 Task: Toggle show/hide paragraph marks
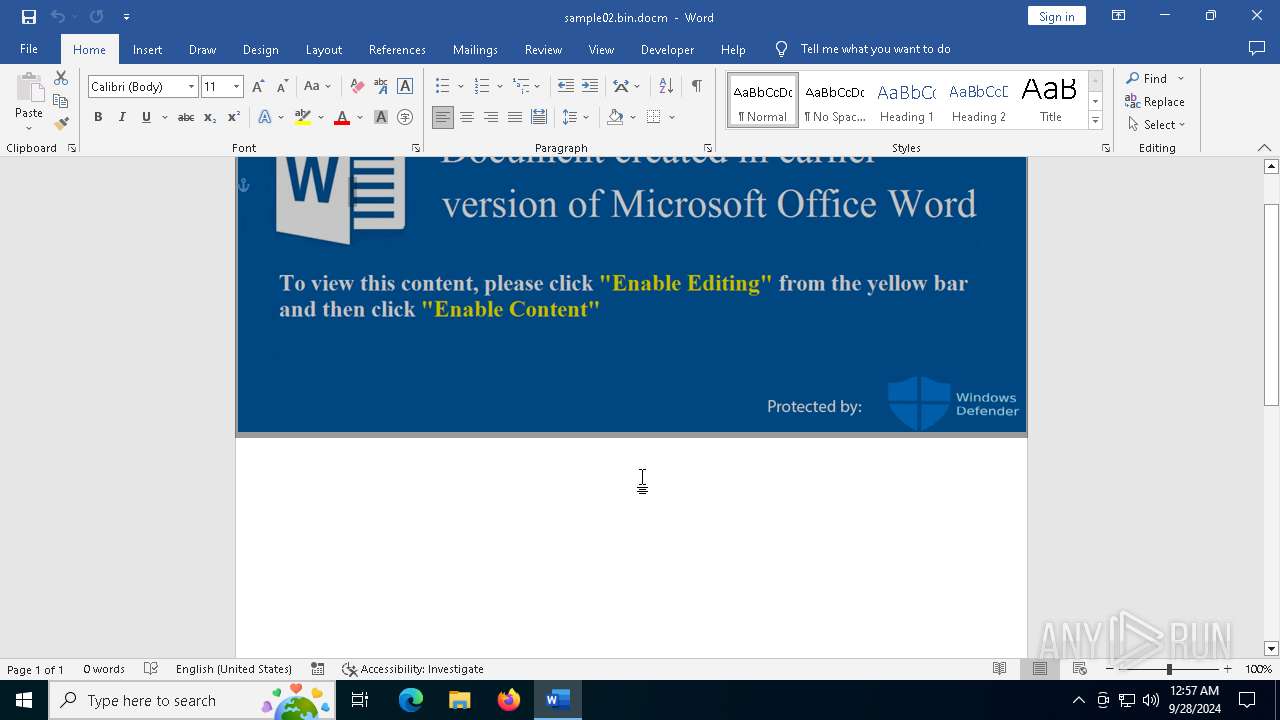697,86
